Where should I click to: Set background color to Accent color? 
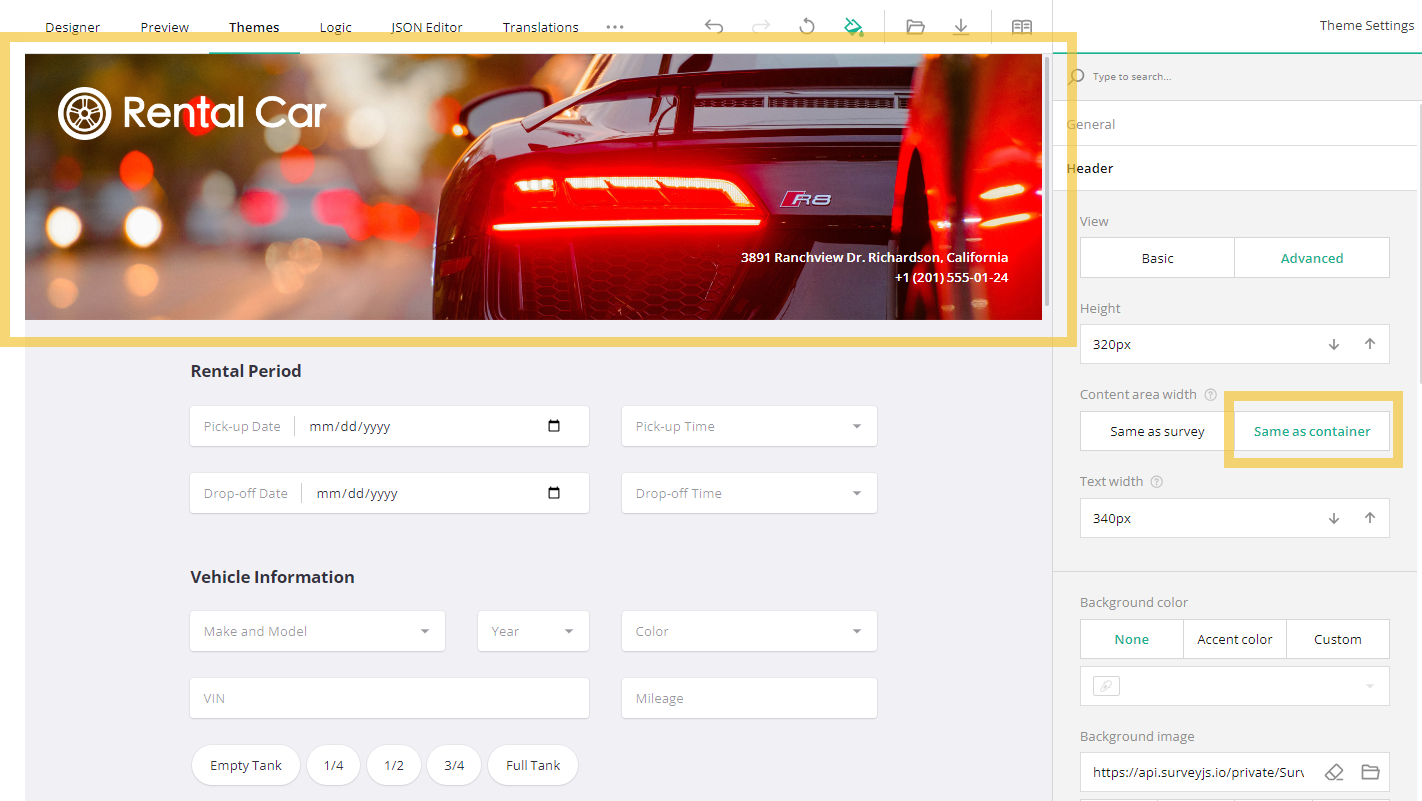(1234, 639)
